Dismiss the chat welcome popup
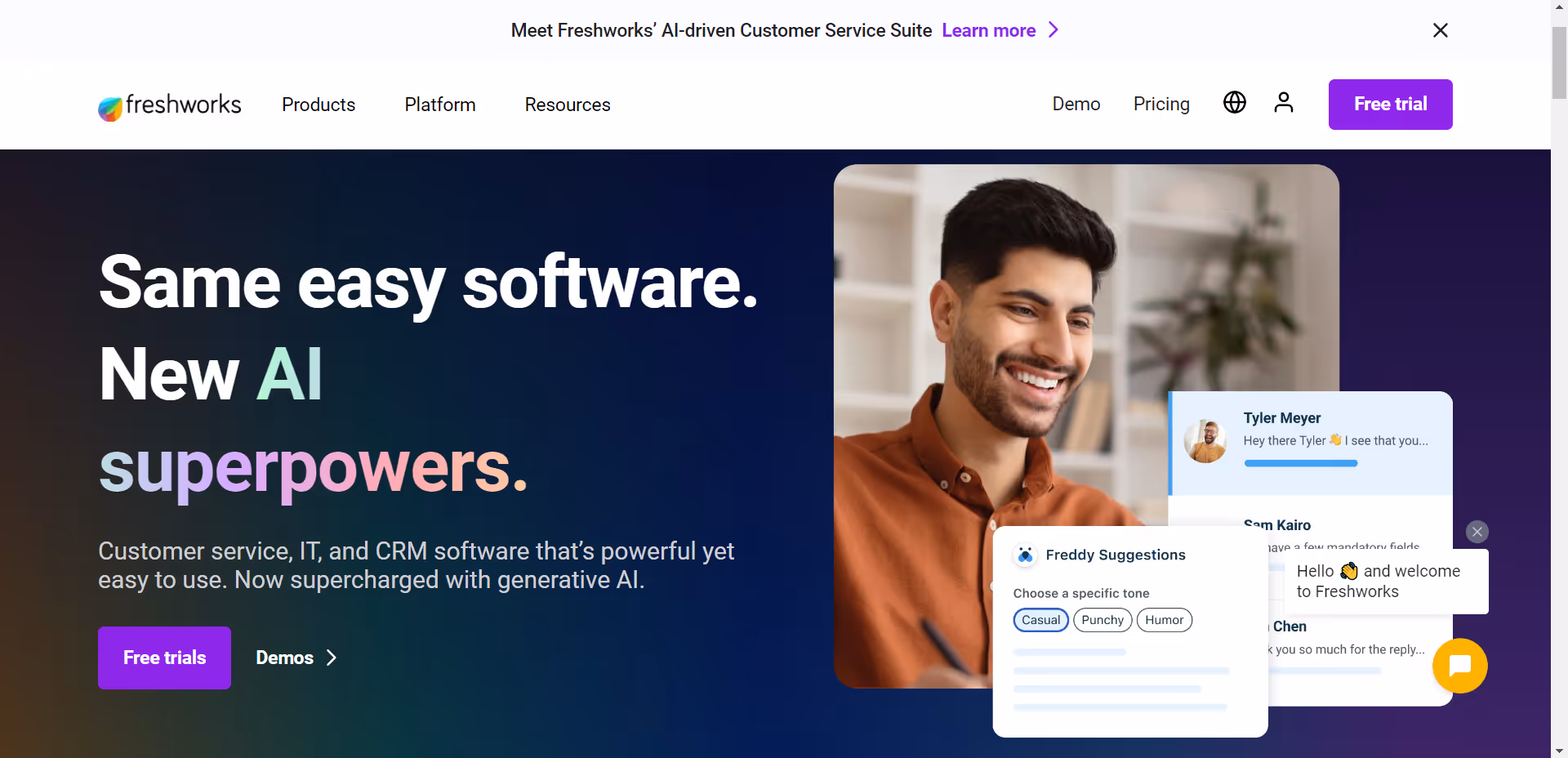Viewport: 1568px width, 758px height. (x=1477, y=532)
